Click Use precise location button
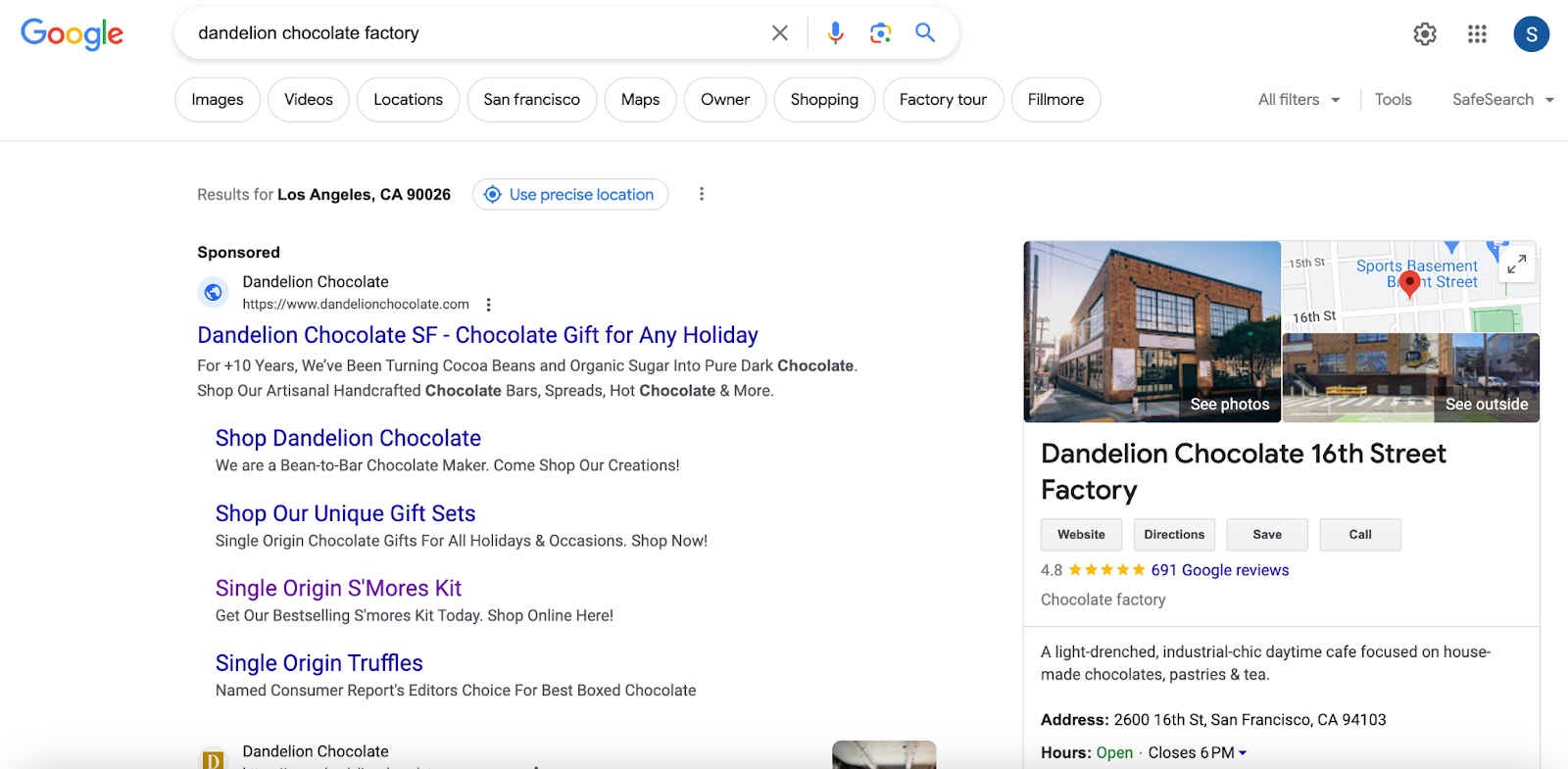Image resolution: width=1568 pixels, height=769 pixels. tap(570, 194)
